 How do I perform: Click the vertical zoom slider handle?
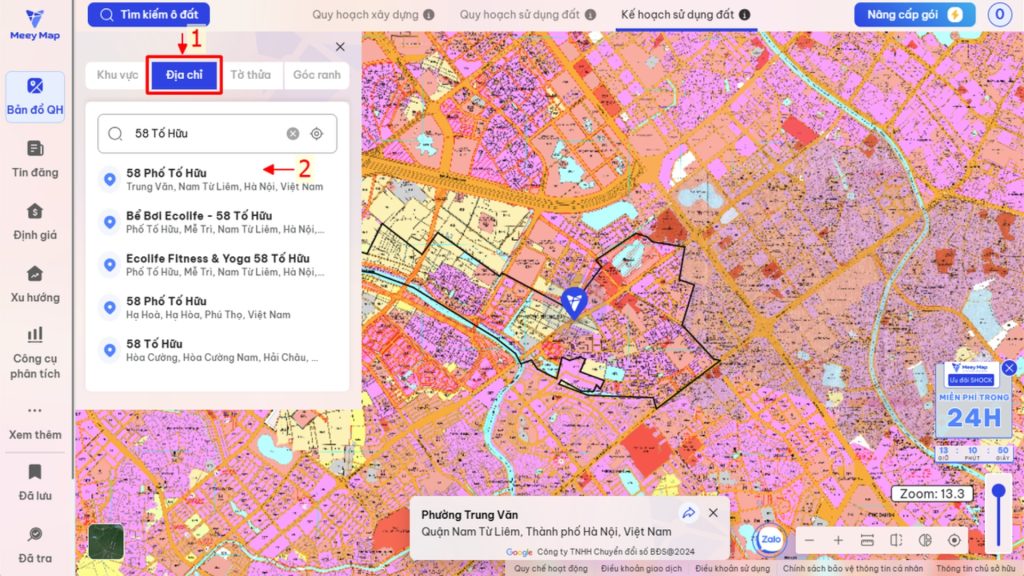[x=998, y=492]
